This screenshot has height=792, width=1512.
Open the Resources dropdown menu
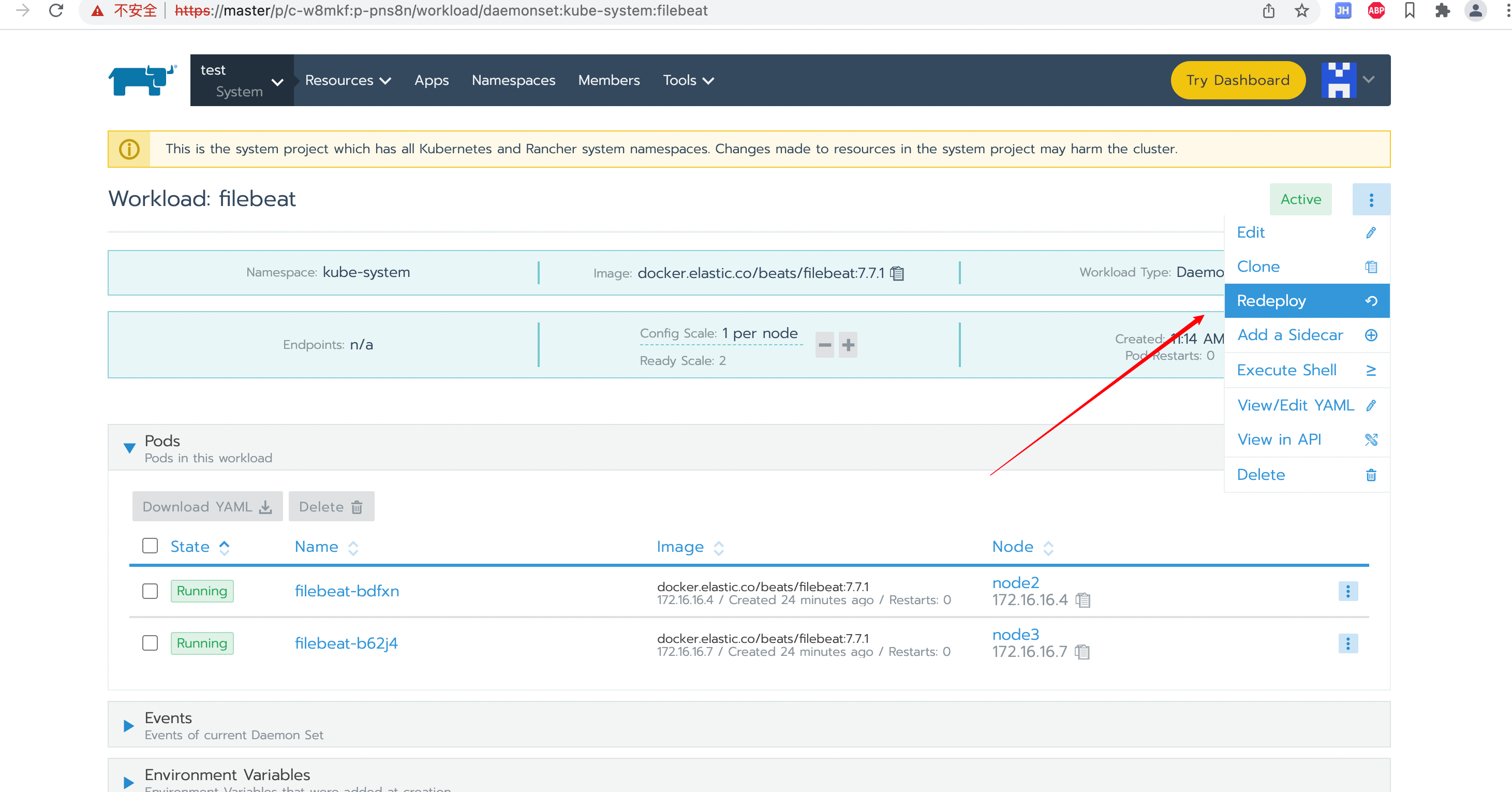[x=348, y=80]
